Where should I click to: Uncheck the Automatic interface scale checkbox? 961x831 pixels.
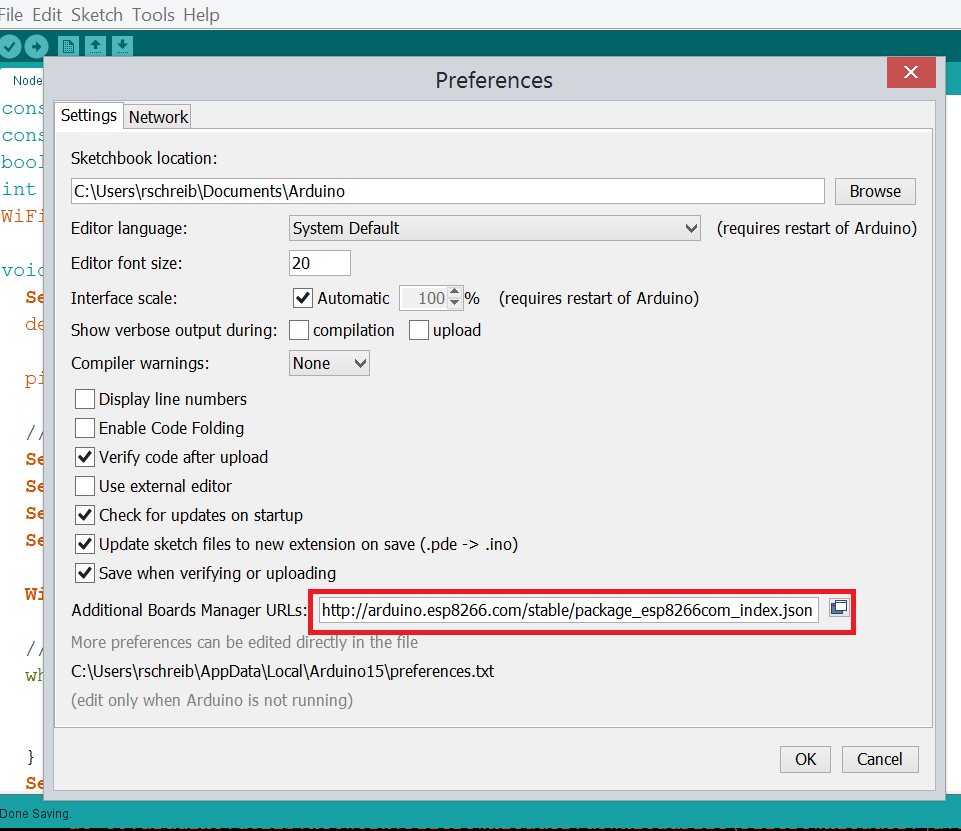coord(303,298)
